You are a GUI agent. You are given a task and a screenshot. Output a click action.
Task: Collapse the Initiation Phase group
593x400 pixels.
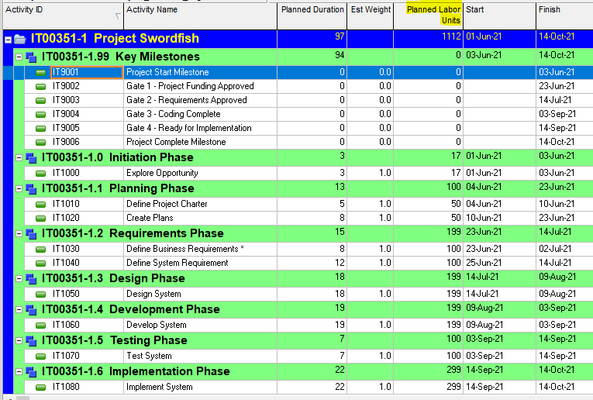point(19,158)
